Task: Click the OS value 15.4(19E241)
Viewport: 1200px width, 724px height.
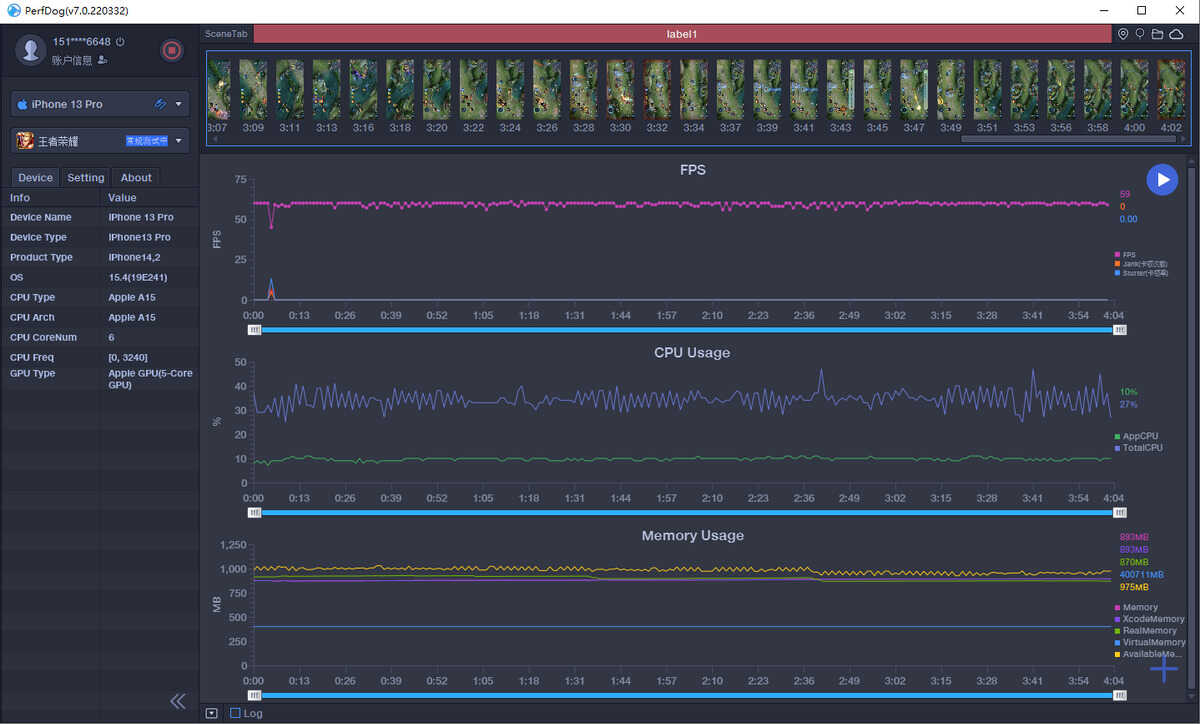Action: coord(137,277)
